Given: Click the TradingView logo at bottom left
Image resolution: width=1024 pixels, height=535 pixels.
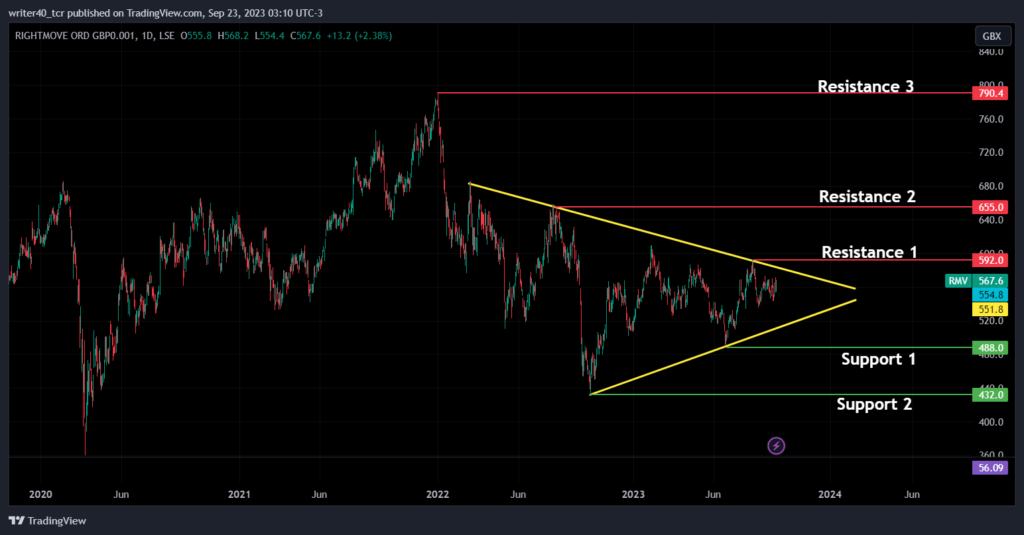Looking at the screenshot, I should click(x=48, y=521).
